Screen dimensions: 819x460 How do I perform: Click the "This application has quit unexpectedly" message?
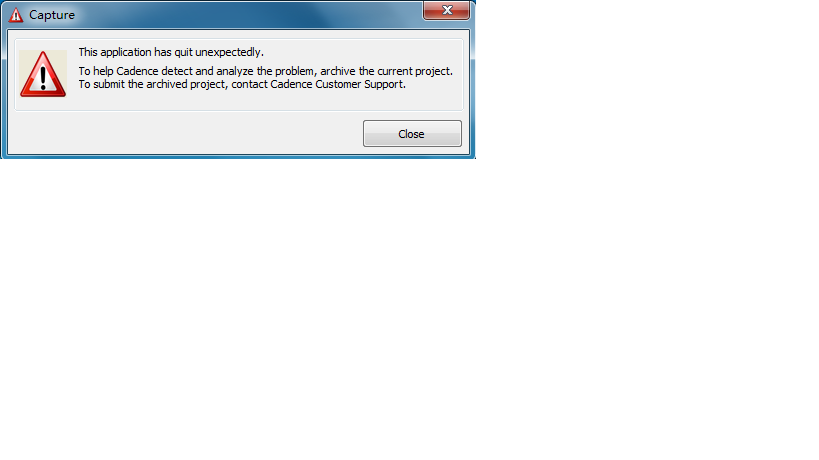click(171, 52)
